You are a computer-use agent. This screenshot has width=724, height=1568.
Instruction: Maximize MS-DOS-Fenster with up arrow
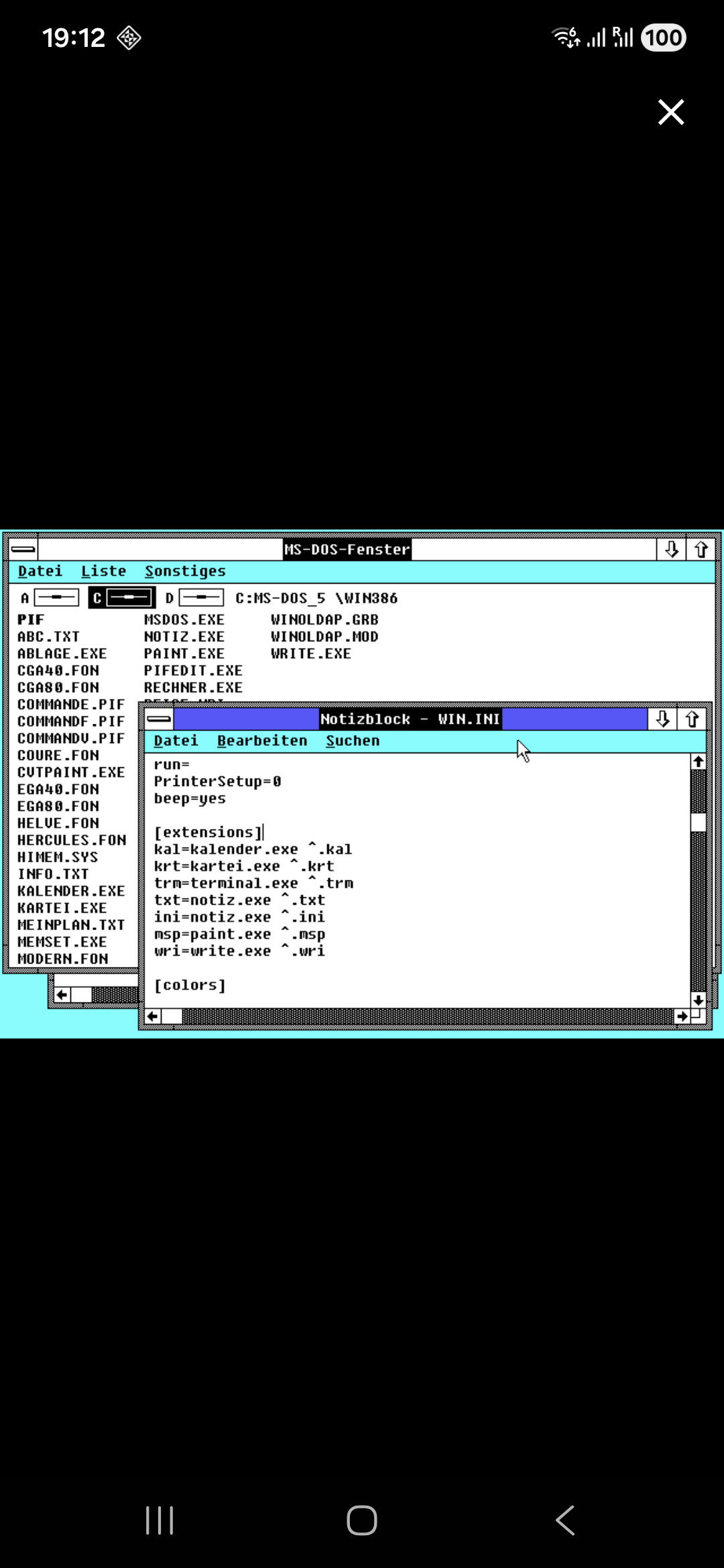click(x=701, y=549)
